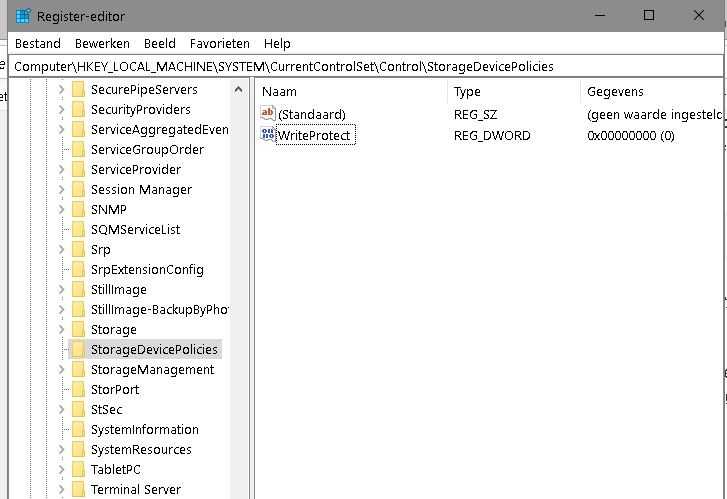
Task: Expand the Terminal Server tree node
Action: click(61, 490)
